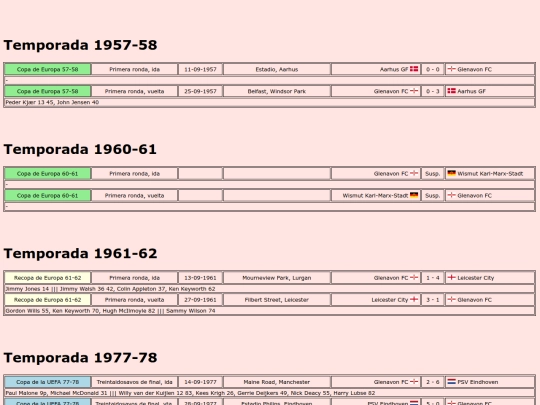Select the 'Copa de la UEFA 77-78' cell dated 14-09-1977

48,382
